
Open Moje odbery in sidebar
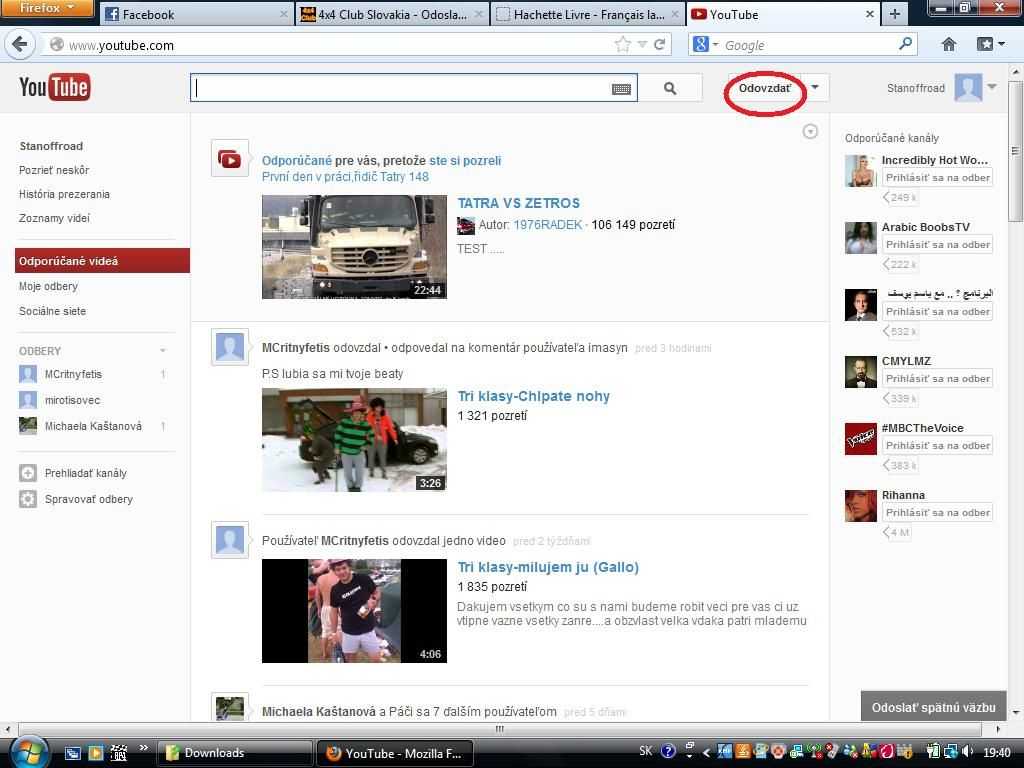(x=48, y=286)
